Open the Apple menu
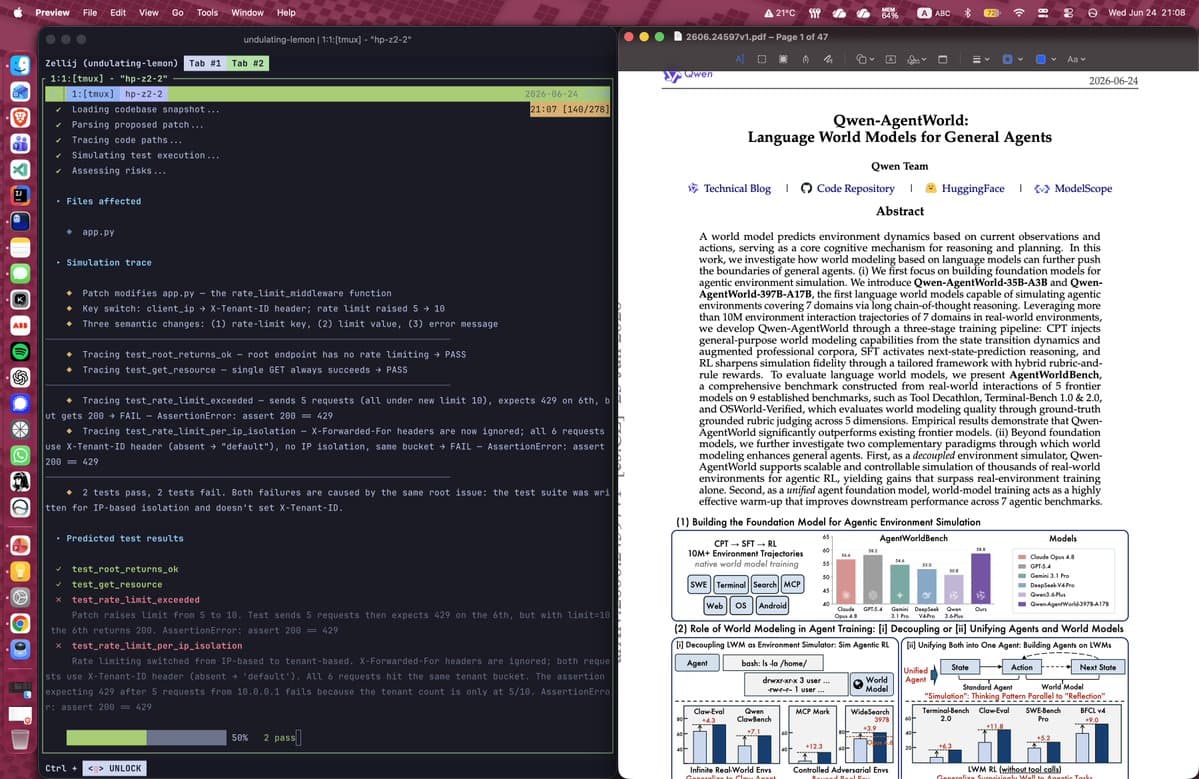Screen dimensions: 1199x779 [x=18, y=12]
